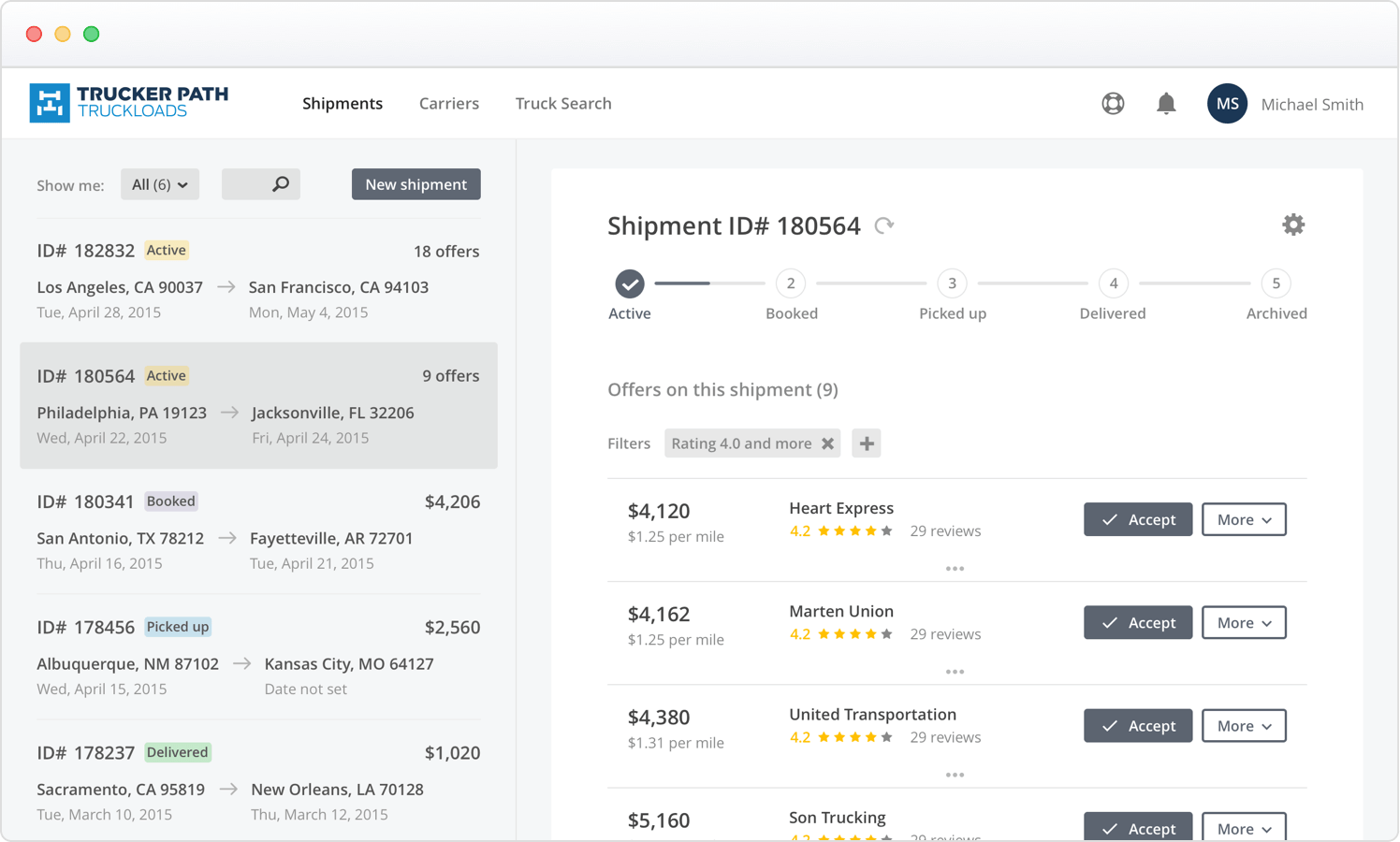The height and width of the screenshot is (842, 1400).
Task: Go to the Carriers tab
Action: tap(449, 104)
